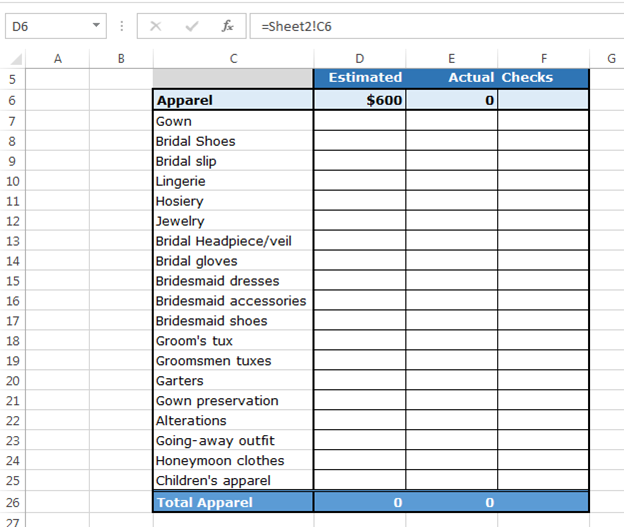Click the Hosiery cell

pos(233,201)
